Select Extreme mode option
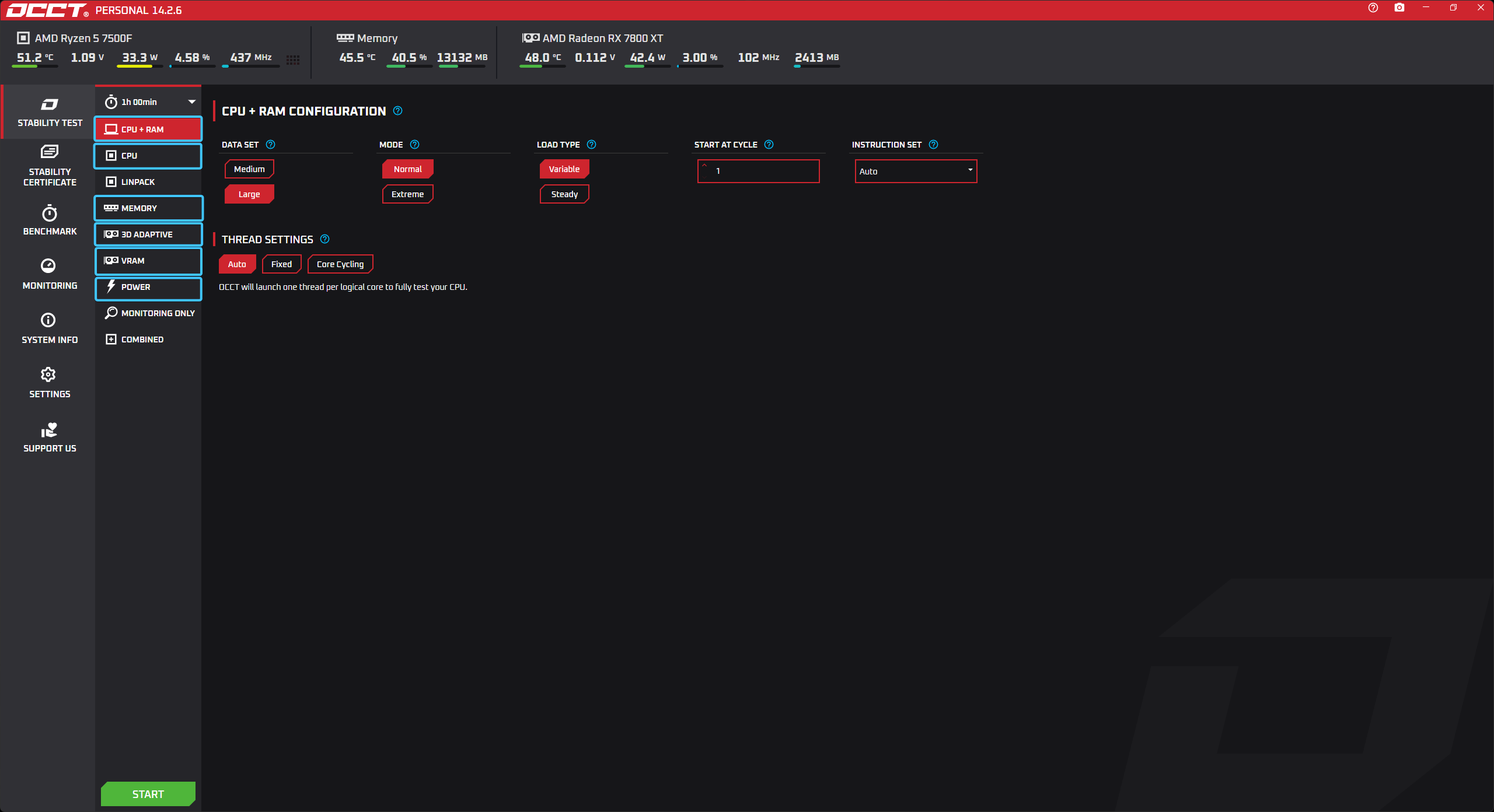 pos(407,194)
